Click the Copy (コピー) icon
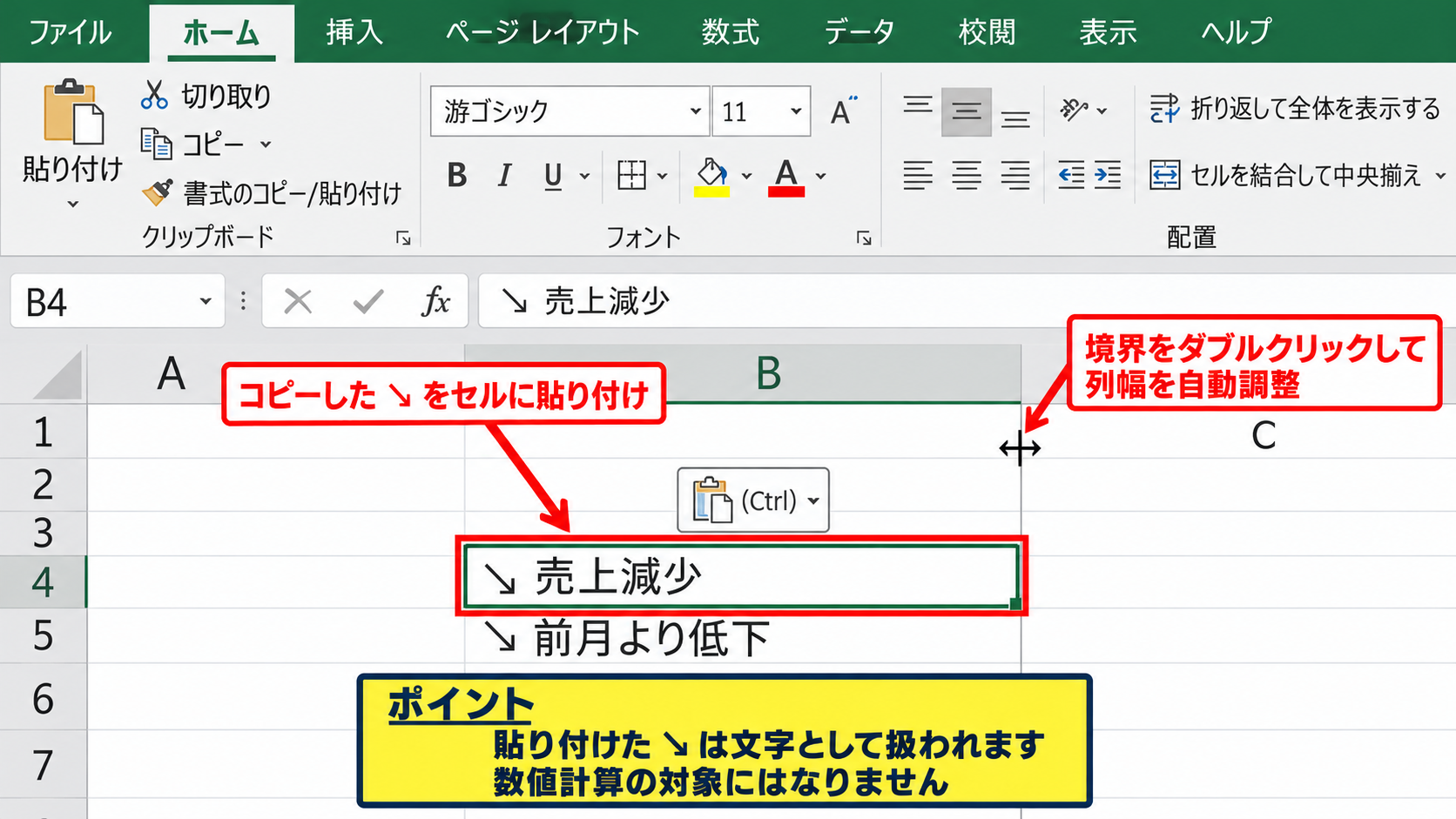 coord(157,144)
